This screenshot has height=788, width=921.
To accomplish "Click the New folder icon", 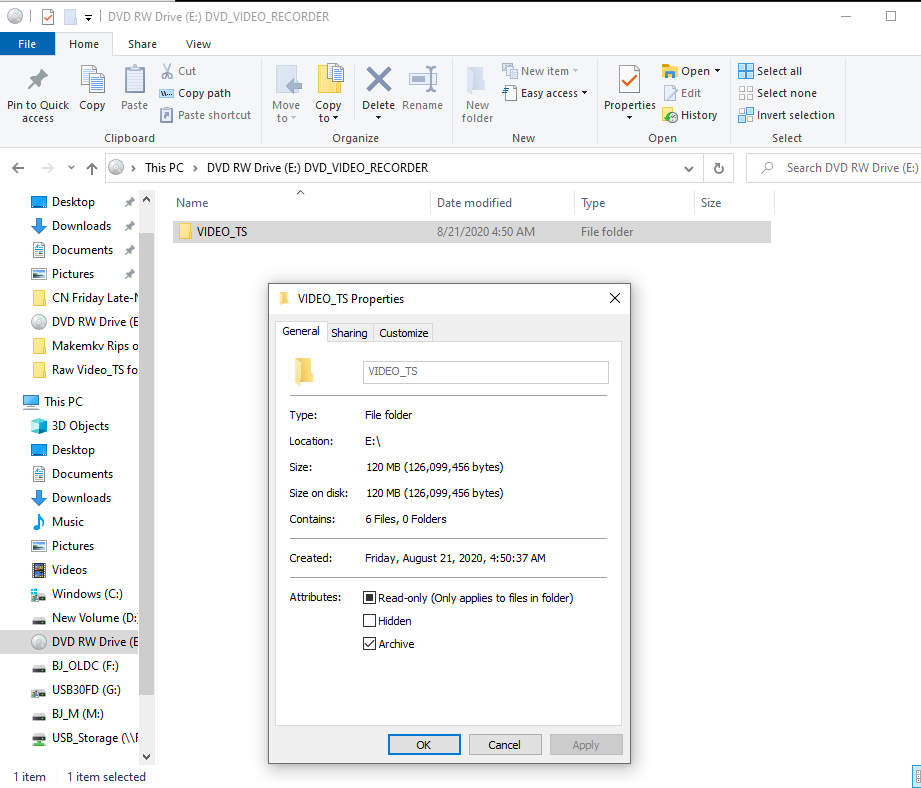I will tap(477, 80).
